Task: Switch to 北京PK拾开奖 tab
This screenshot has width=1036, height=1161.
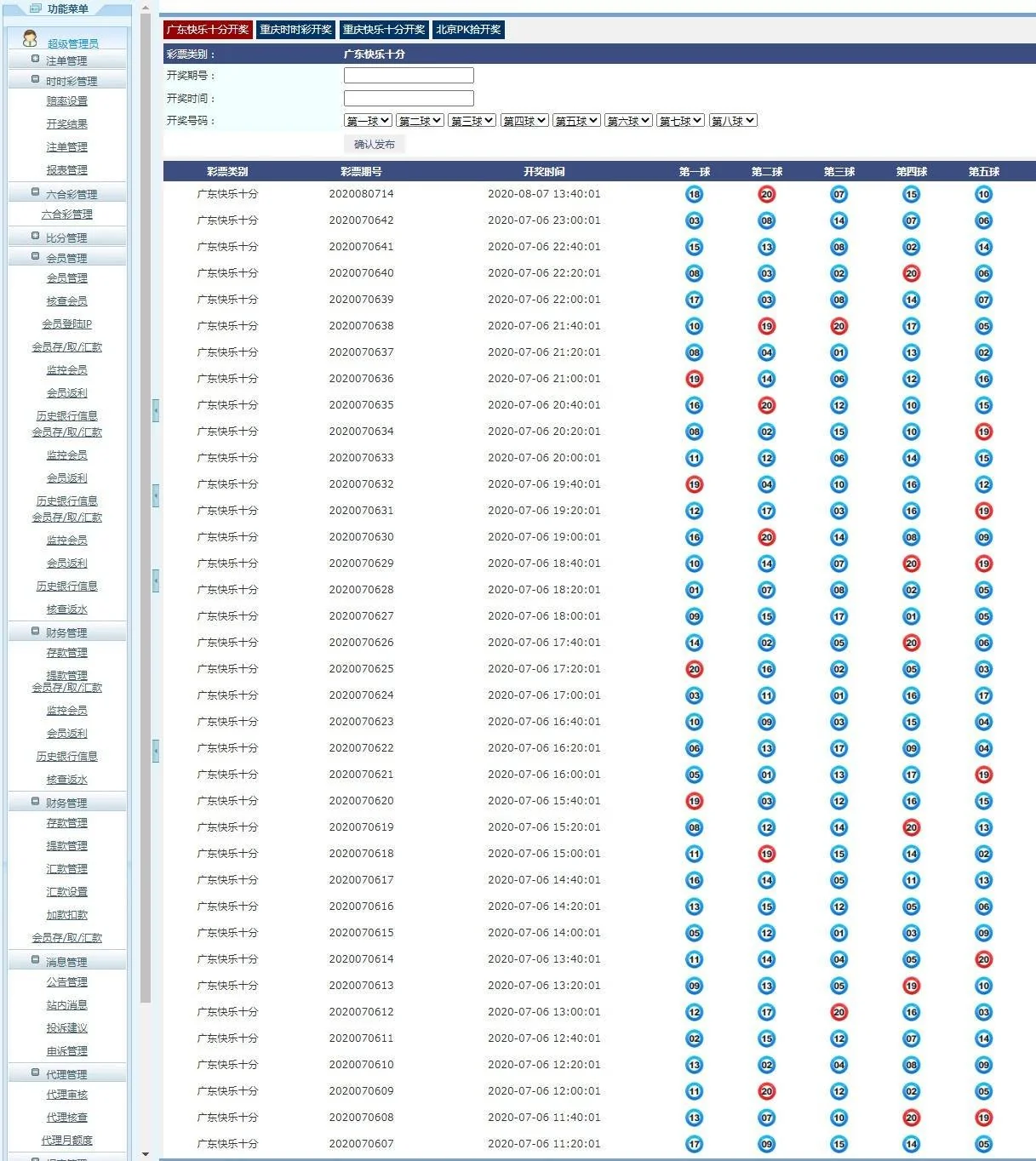Action: (468, 30)
